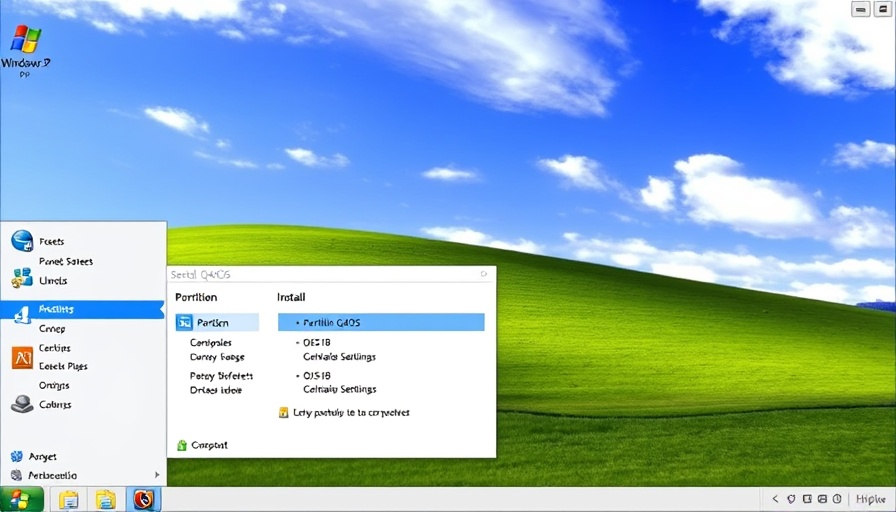The width and height of the screenshot is (896, 512).
Task: Click the blue icon beside Arryet
Action: (x=17, y=456)
